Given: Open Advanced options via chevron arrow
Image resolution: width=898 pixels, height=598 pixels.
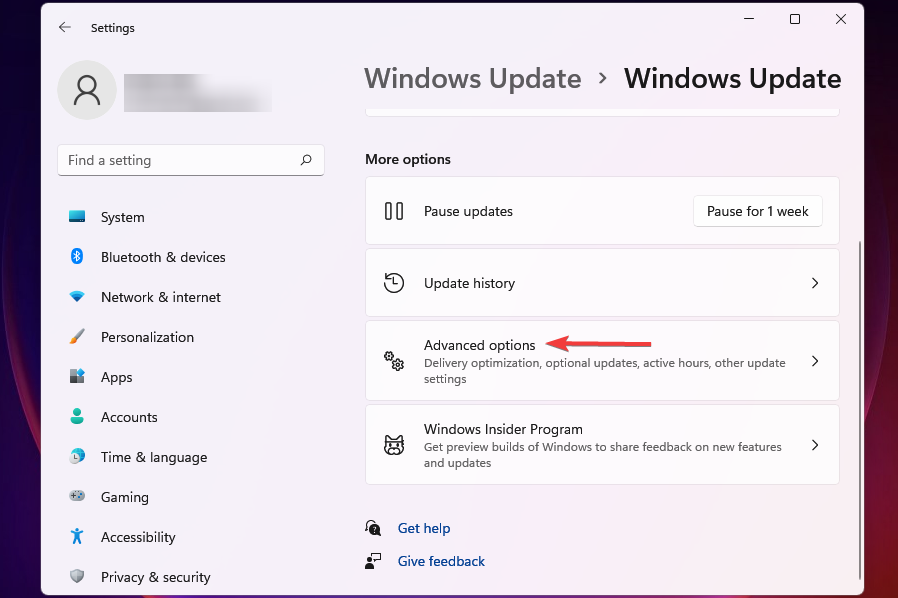Looking at the screenshot, I should pyautogui.click(x=814, y=361).
